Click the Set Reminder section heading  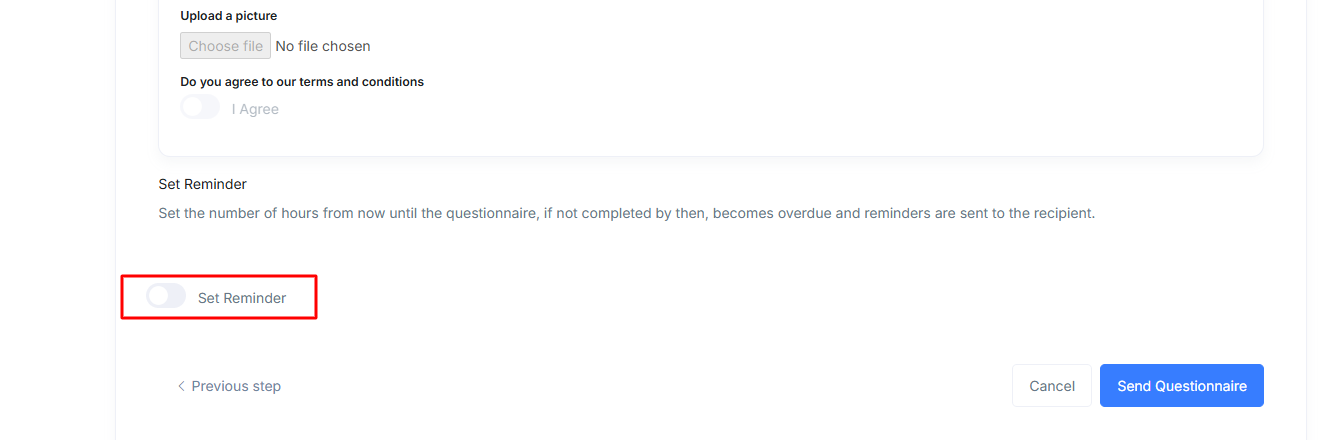[x=202, y=184]
